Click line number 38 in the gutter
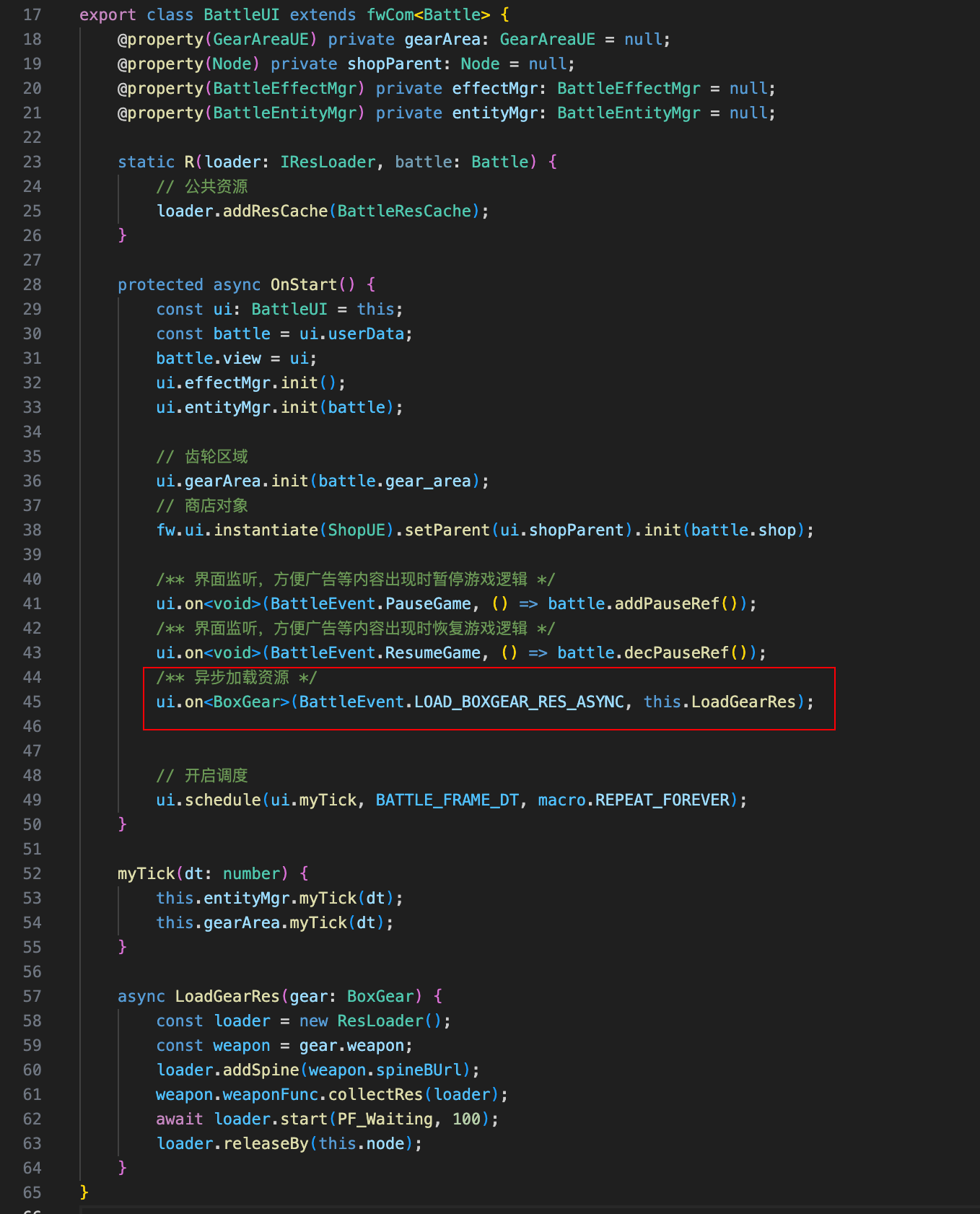This screenshot has height=1214, width=980. tap(32, 530)
